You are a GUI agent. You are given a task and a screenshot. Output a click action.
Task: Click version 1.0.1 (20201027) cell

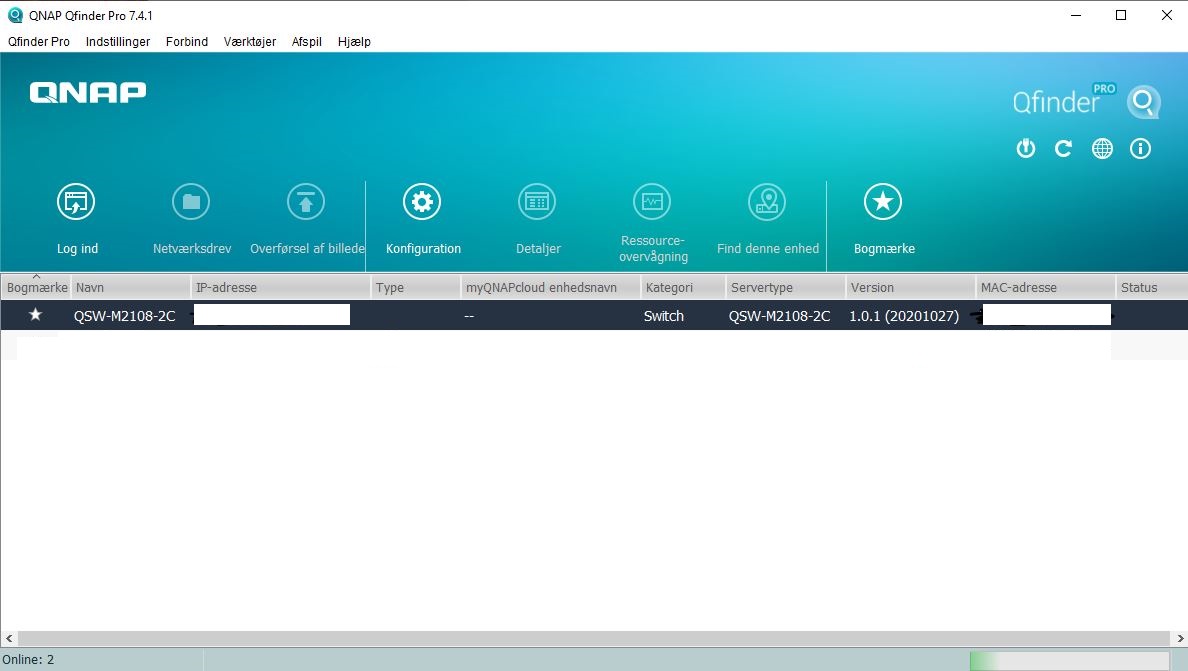click(x=904, y=316)
